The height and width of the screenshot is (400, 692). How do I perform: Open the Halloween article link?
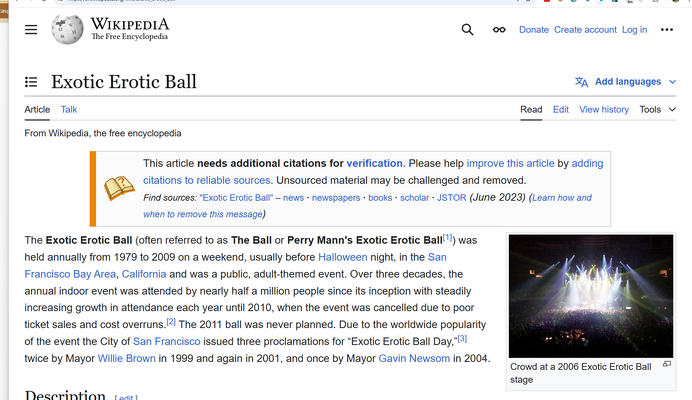point(342,257)
